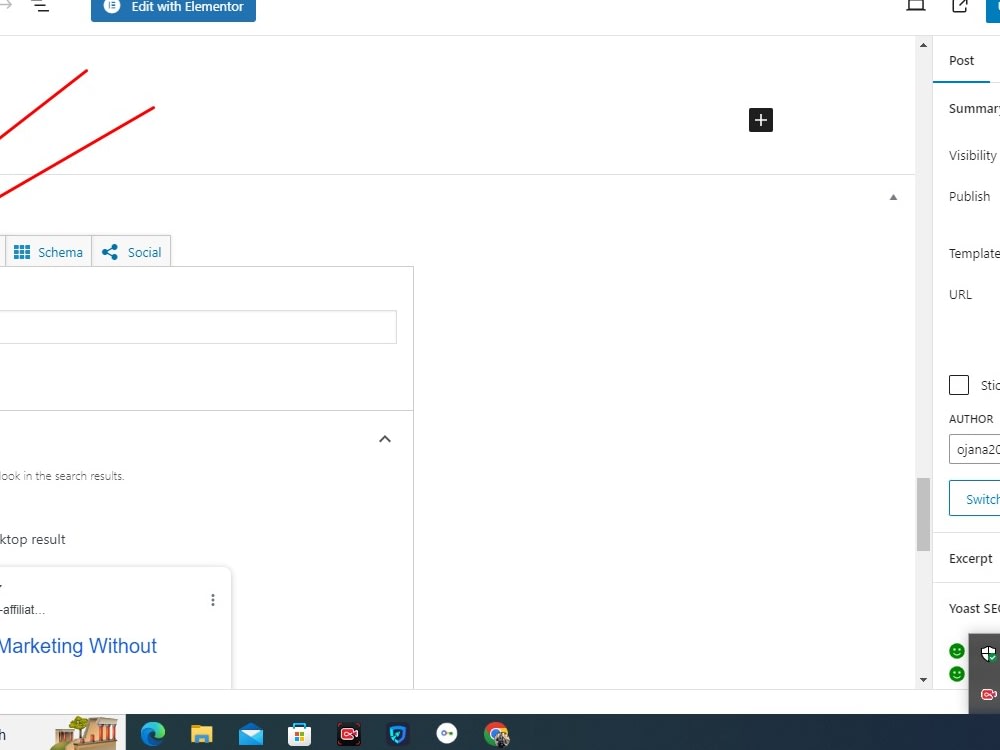1000x750 pixels.
Task: Open the laptop-shaped preview icon
Action: click(x=916, y=6)
